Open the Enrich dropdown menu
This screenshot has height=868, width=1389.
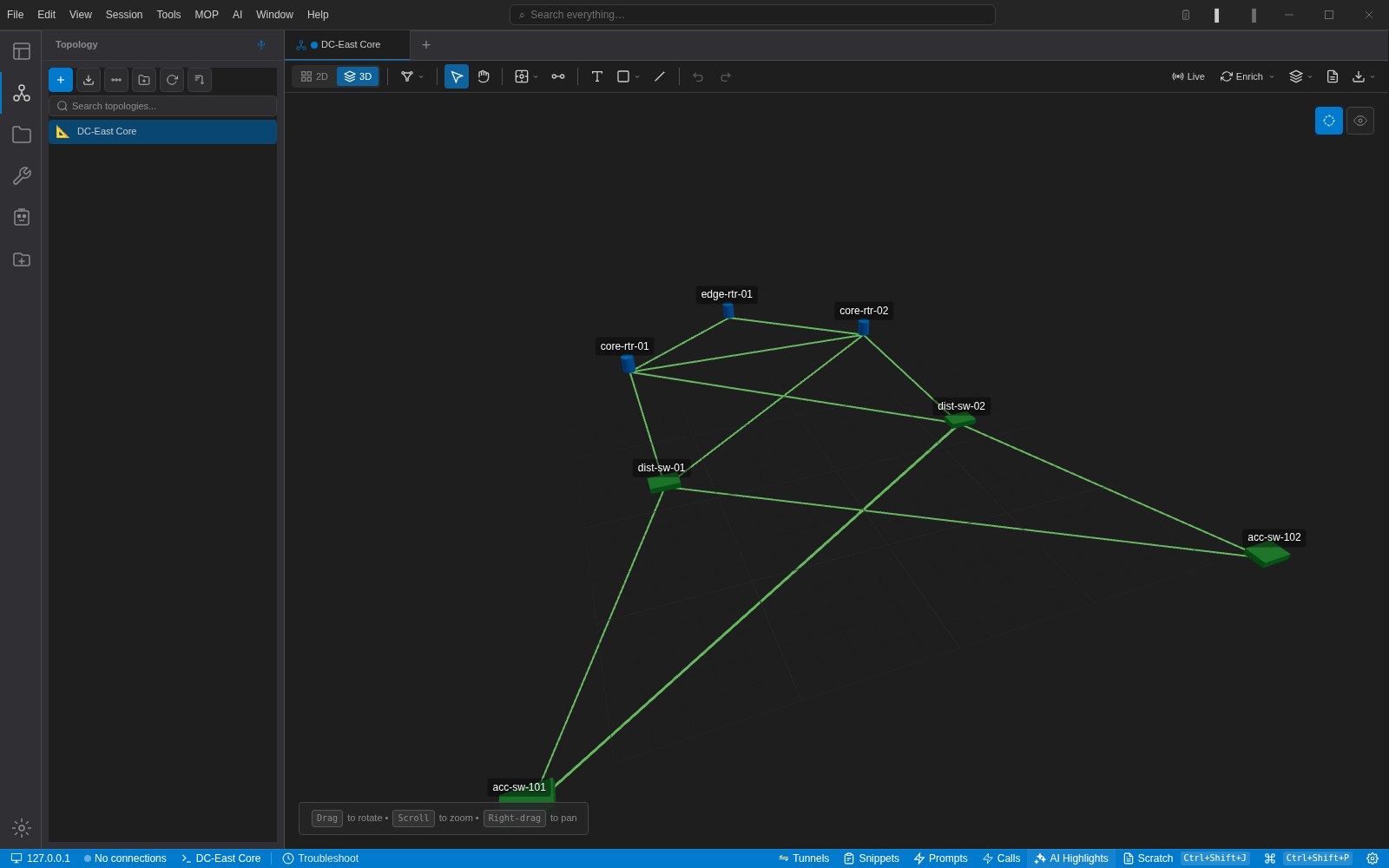click(x=1247, y=76)
